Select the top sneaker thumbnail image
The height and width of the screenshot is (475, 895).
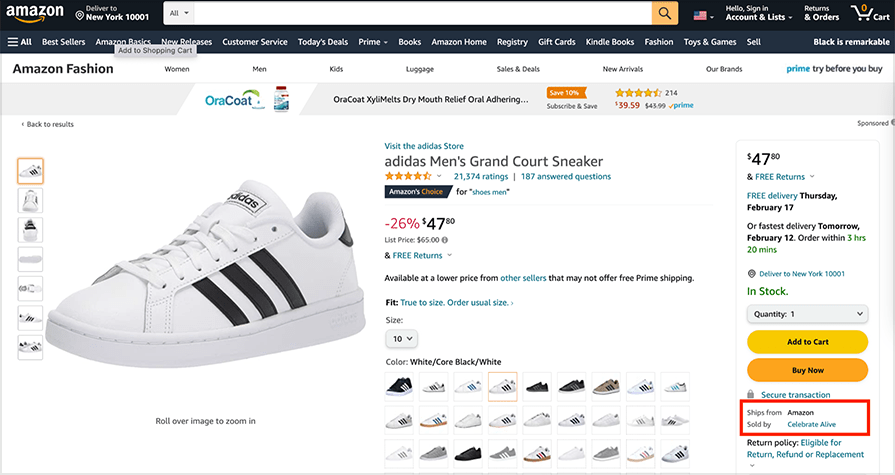(x=30, y=171)
